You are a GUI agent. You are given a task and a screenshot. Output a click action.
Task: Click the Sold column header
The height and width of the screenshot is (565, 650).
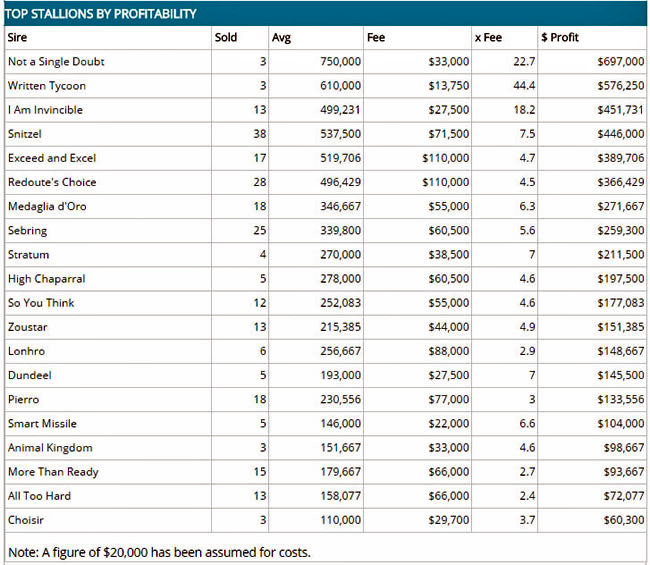[x=225, y=38]
